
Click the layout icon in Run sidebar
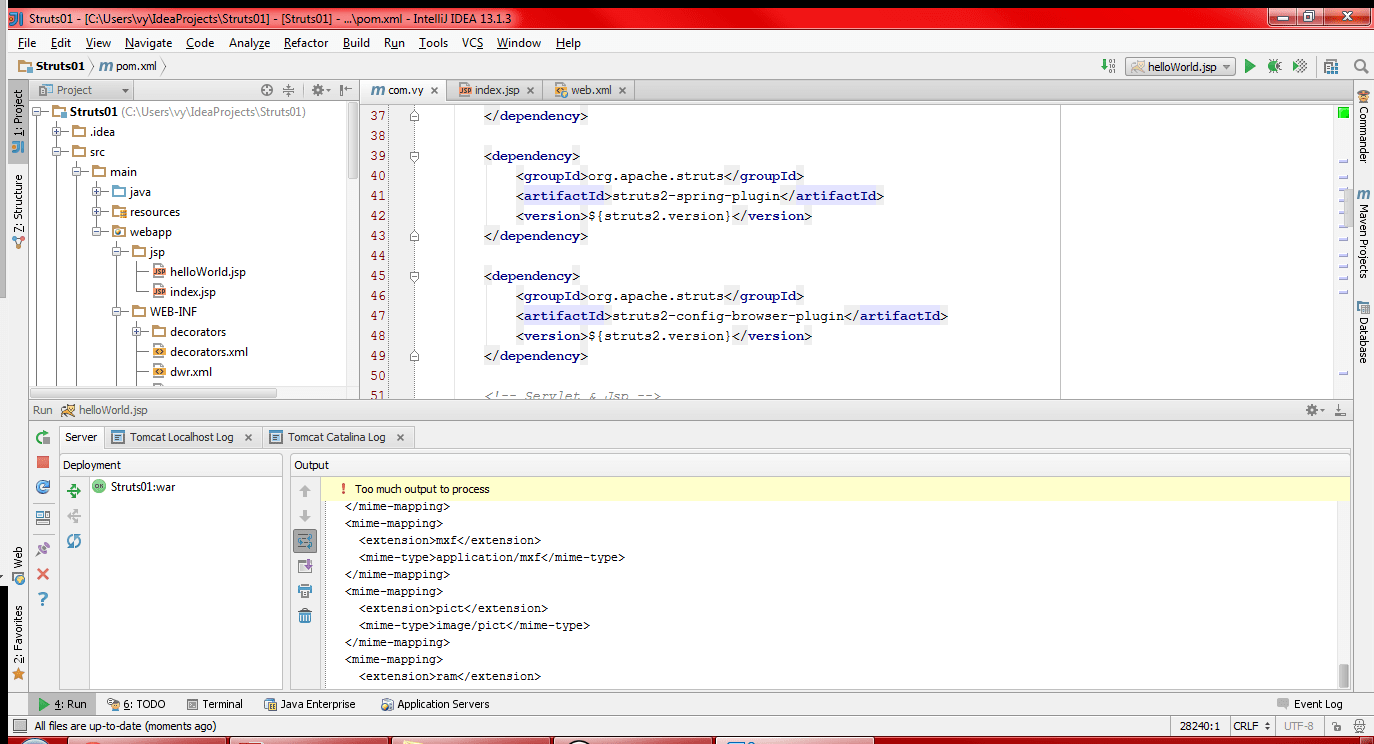(43, 518)
